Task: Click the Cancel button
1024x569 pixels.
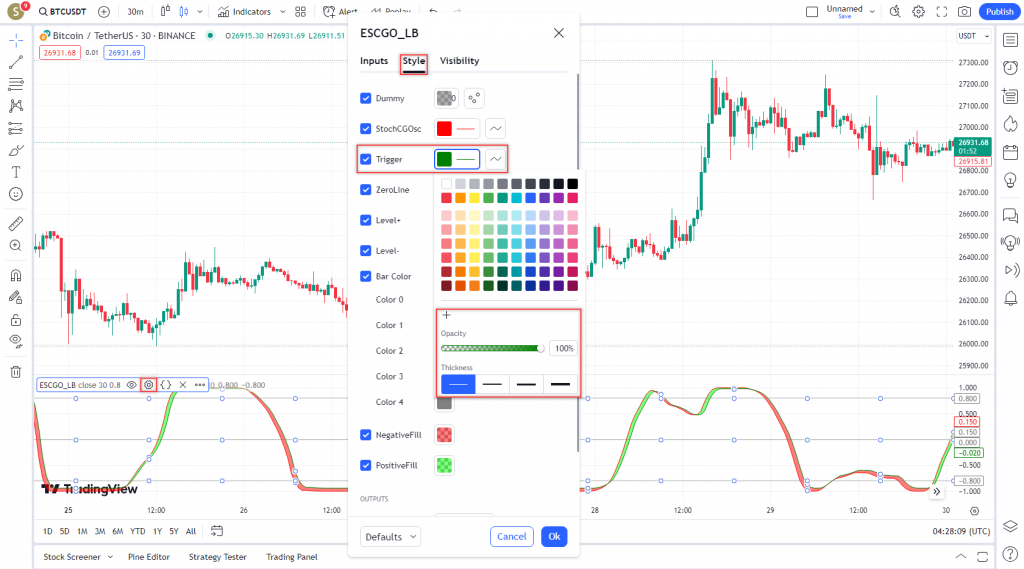Action: click(x=511, y=537)
